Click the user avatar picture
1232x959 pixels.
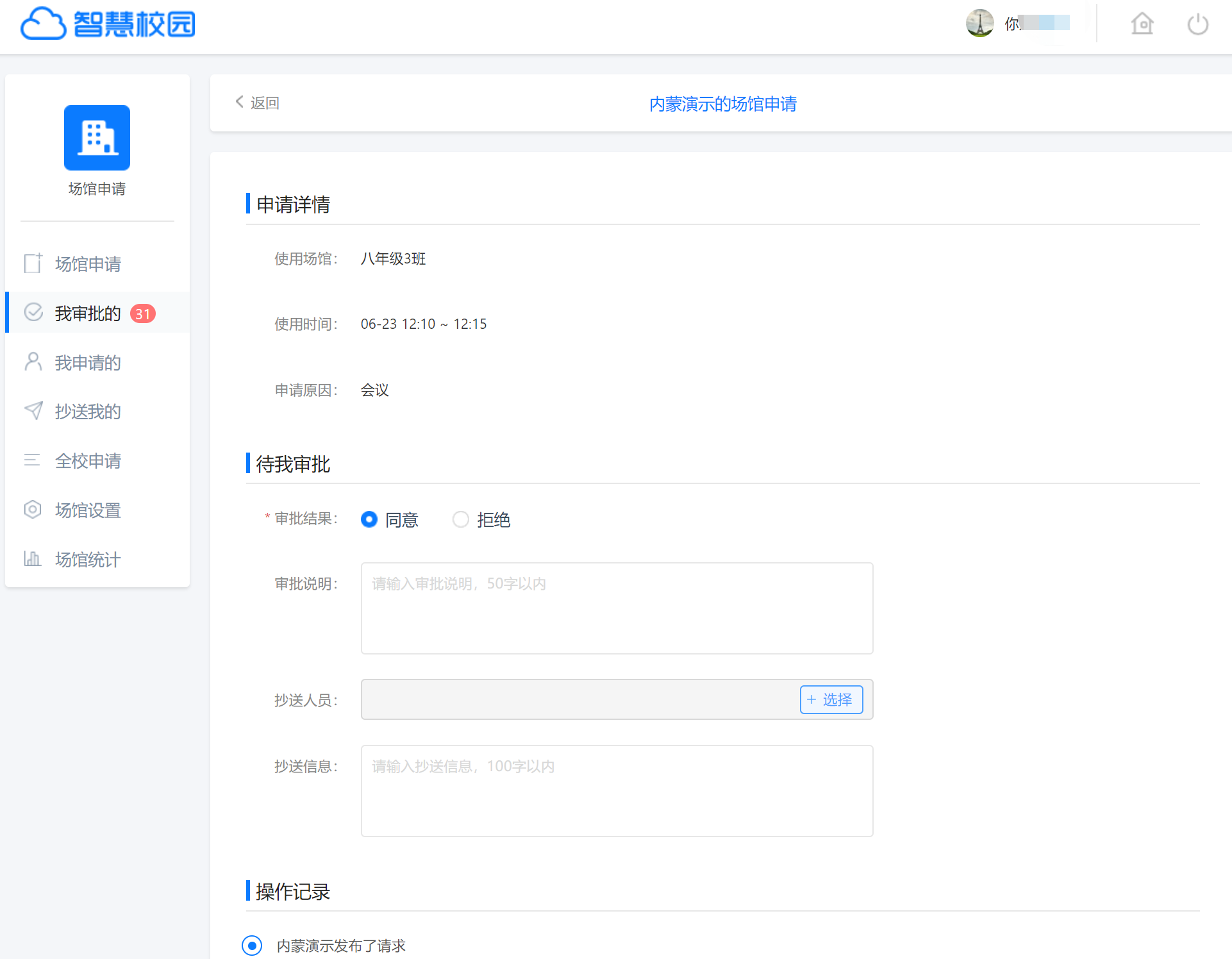coord(979,24)
